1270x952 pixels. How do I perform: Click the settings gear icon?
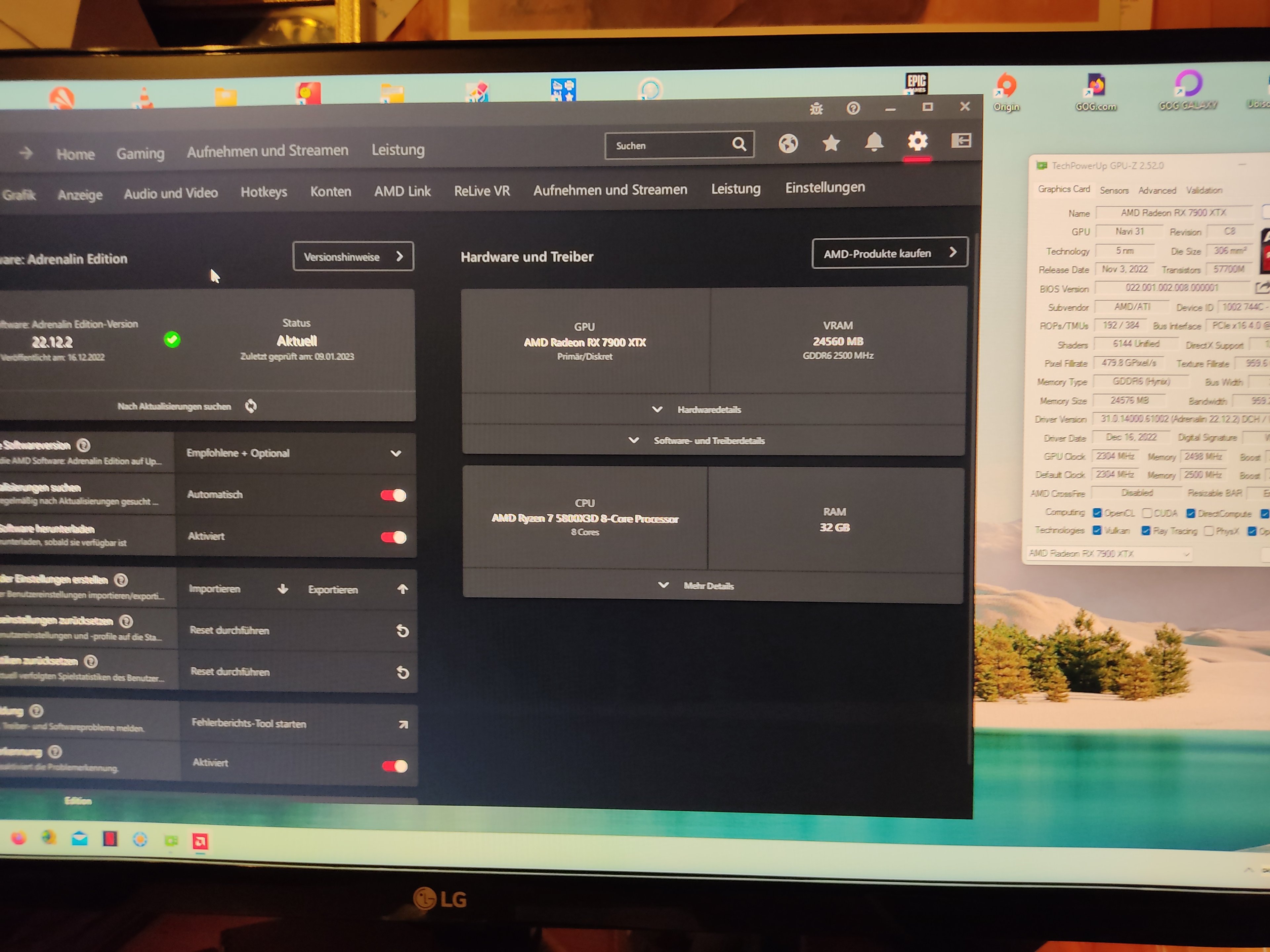click(917, 141)
